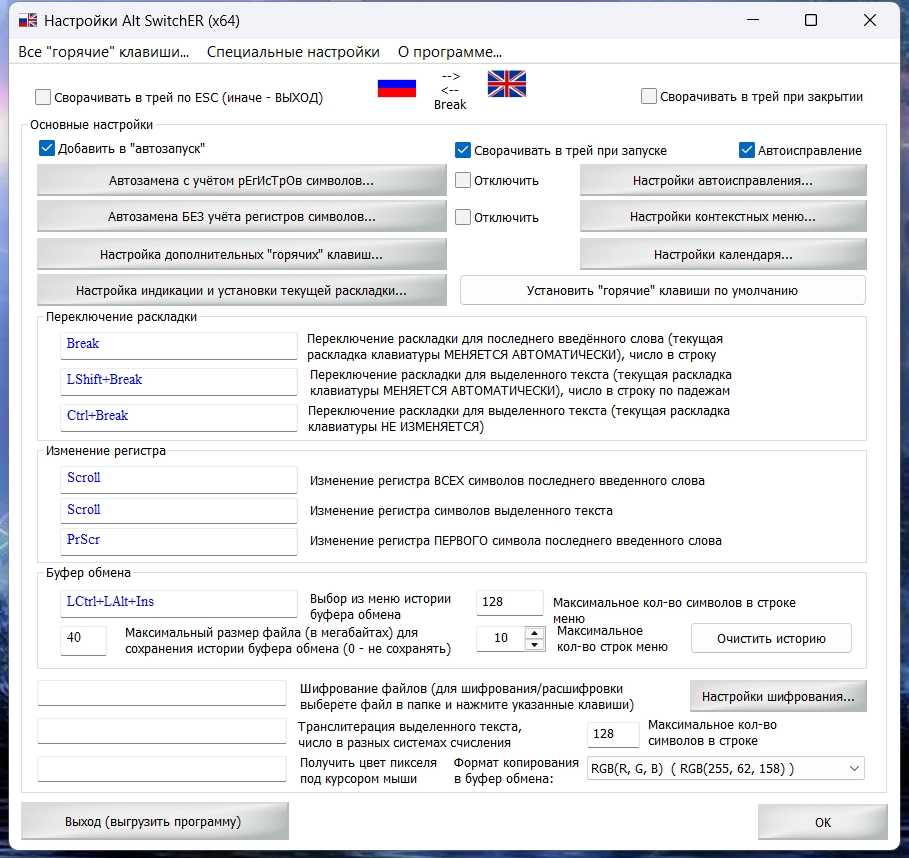Click 'Выбор из меню истории буфера обмена' text
This screenshot has height=858, width=909.
point(380,606)
